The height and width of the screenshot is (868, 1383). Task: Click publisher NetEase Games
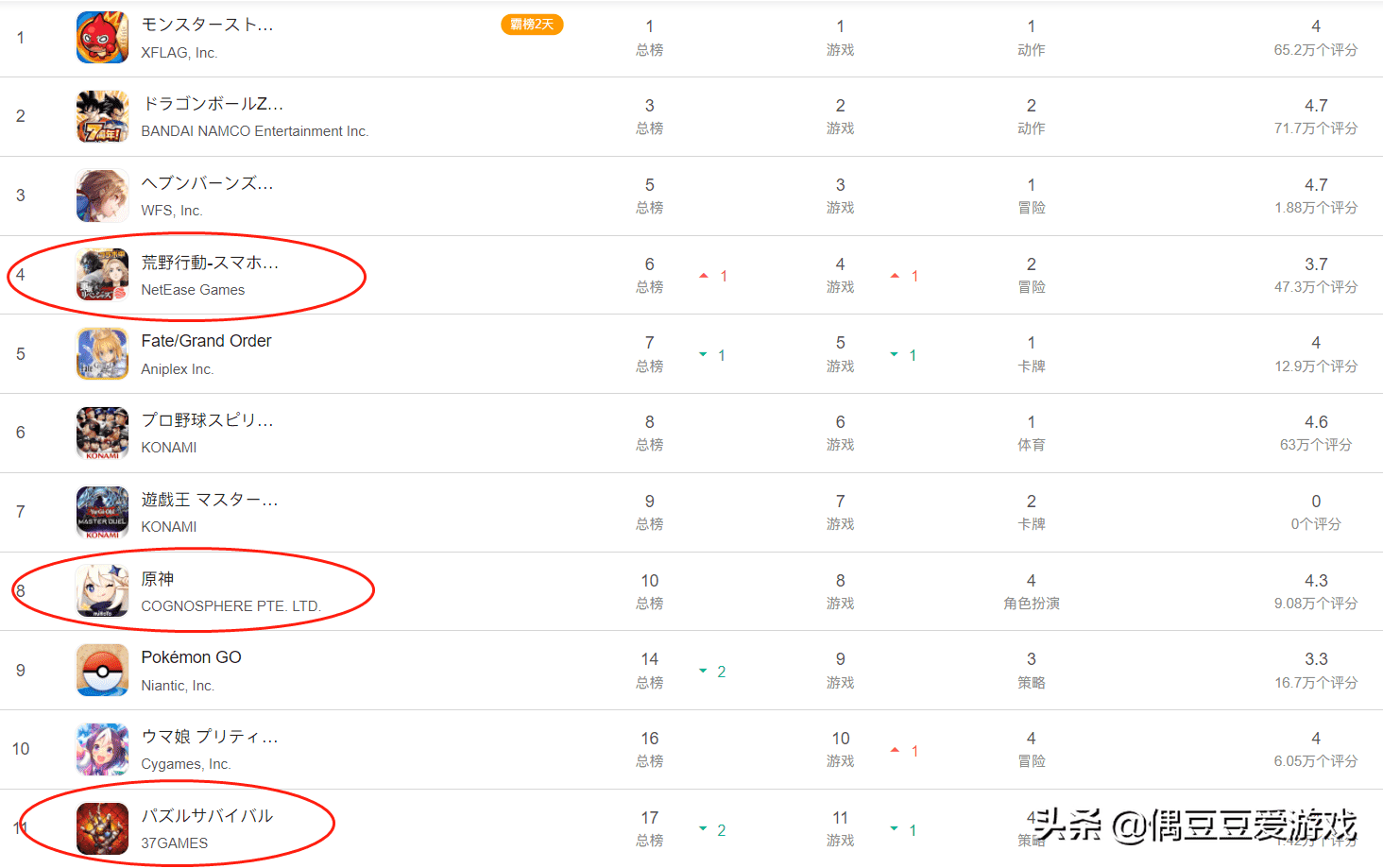[193, 290]
